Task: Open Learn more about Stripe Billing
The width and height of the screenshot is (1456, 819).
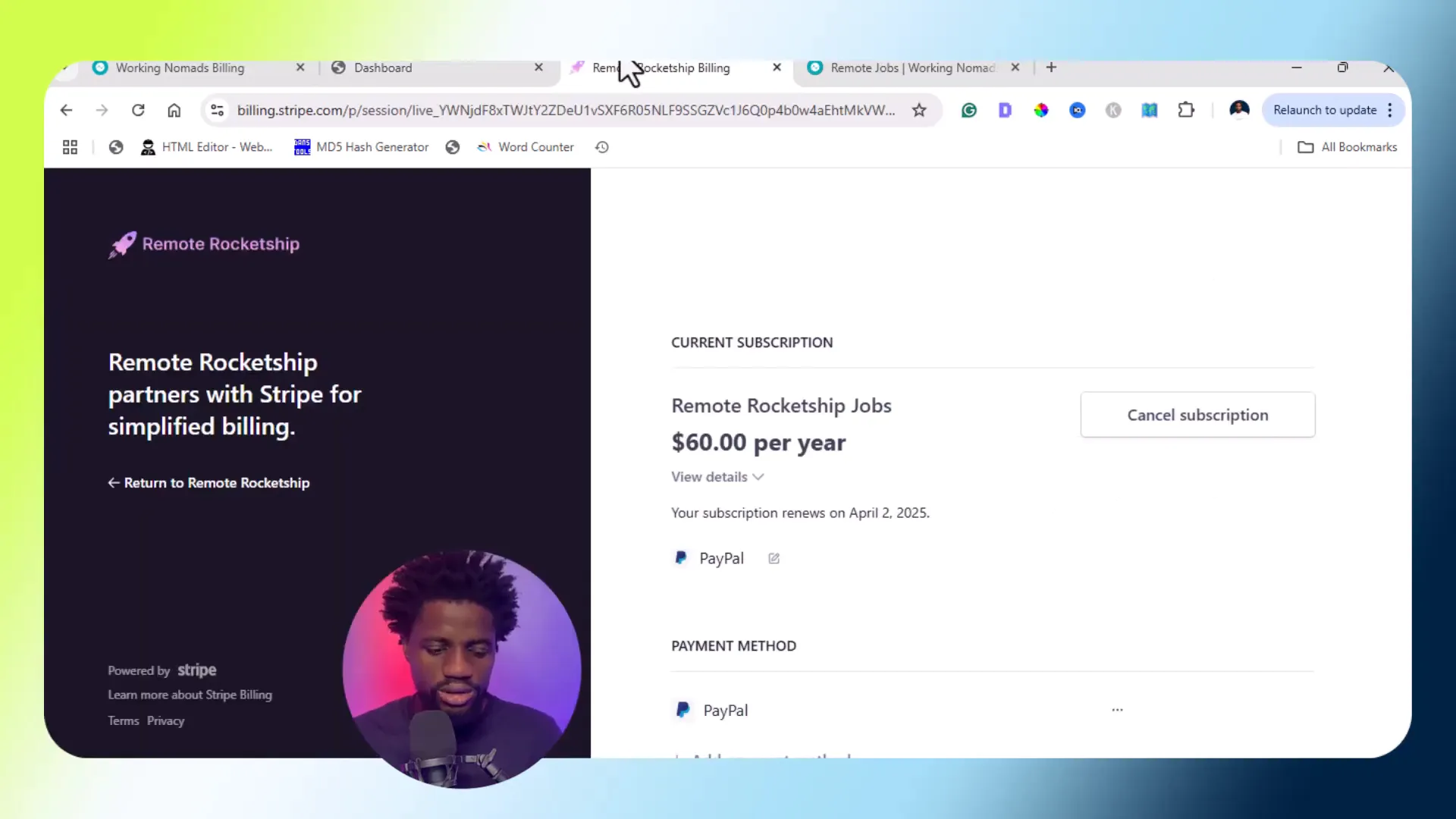Action: click(x=190, y=695)
